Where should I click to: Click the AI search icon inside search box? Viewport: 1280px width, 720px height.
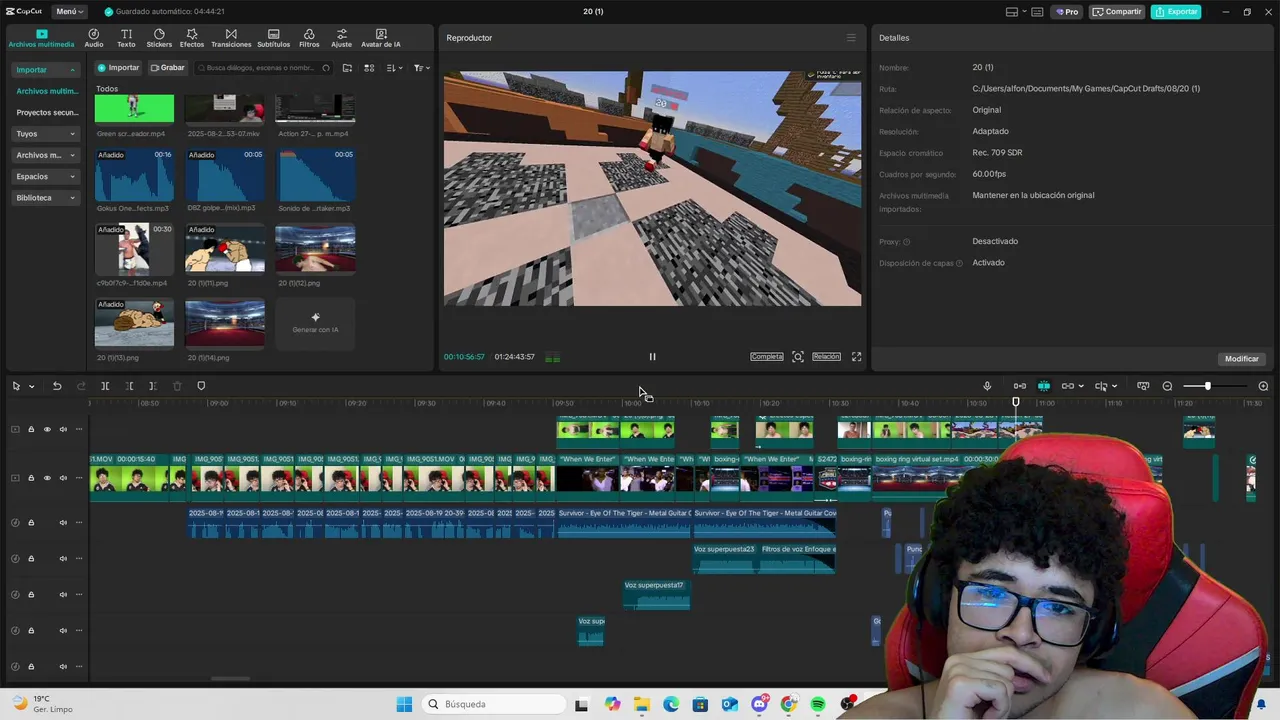326,68
